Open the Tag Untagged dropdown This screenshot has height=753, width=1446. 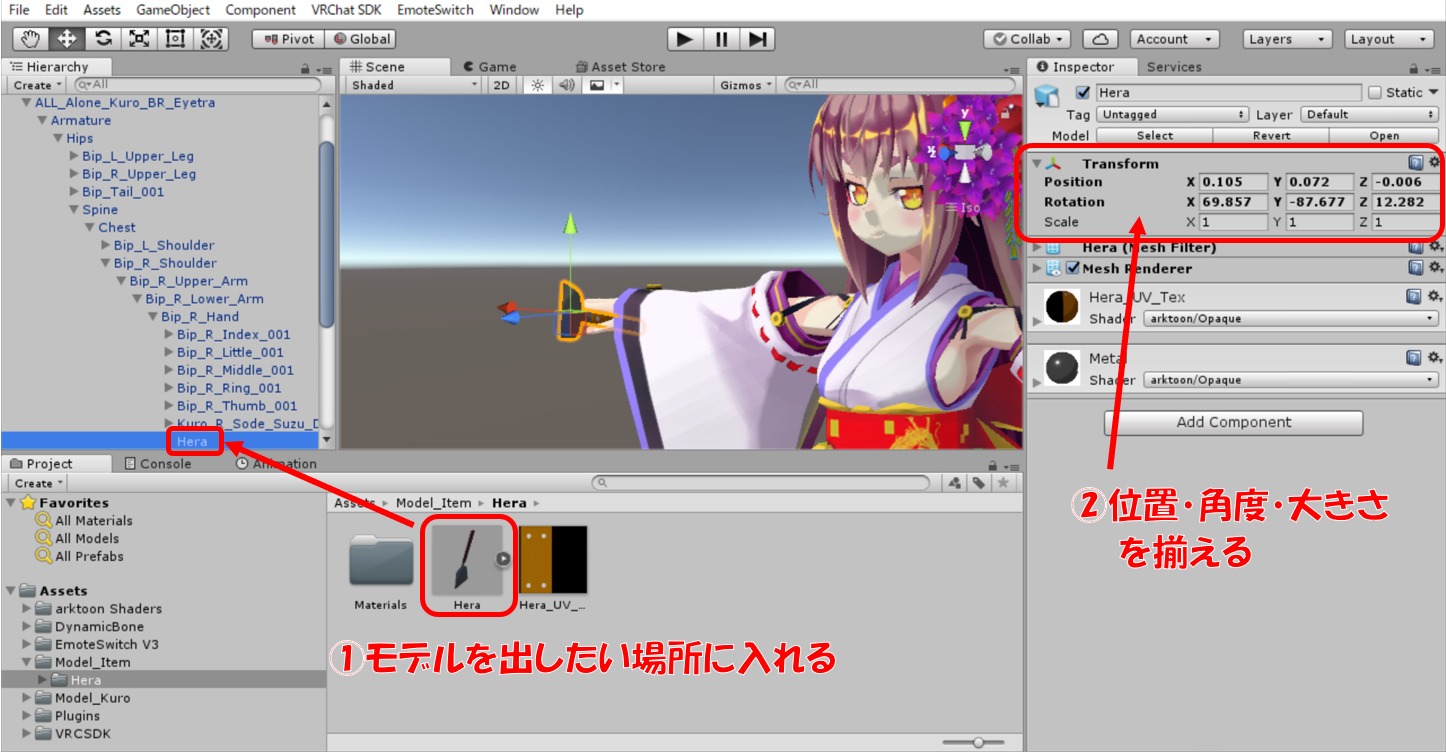(x=1173, y=115)
